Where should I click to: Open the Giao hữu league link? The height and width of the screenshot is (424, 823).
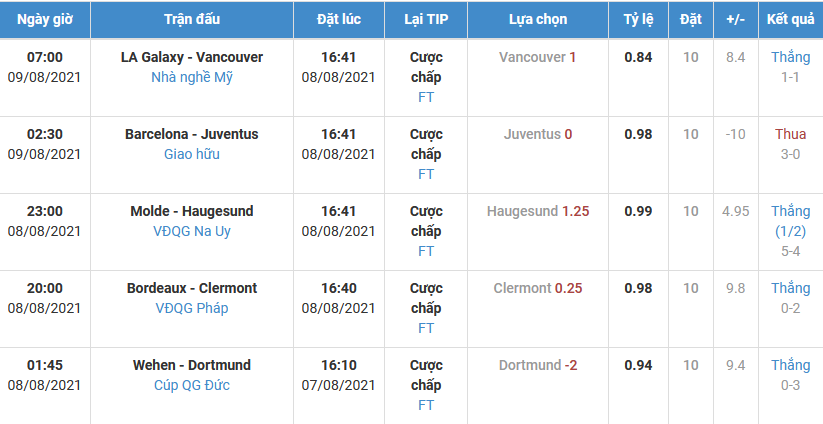pos(191,154)
